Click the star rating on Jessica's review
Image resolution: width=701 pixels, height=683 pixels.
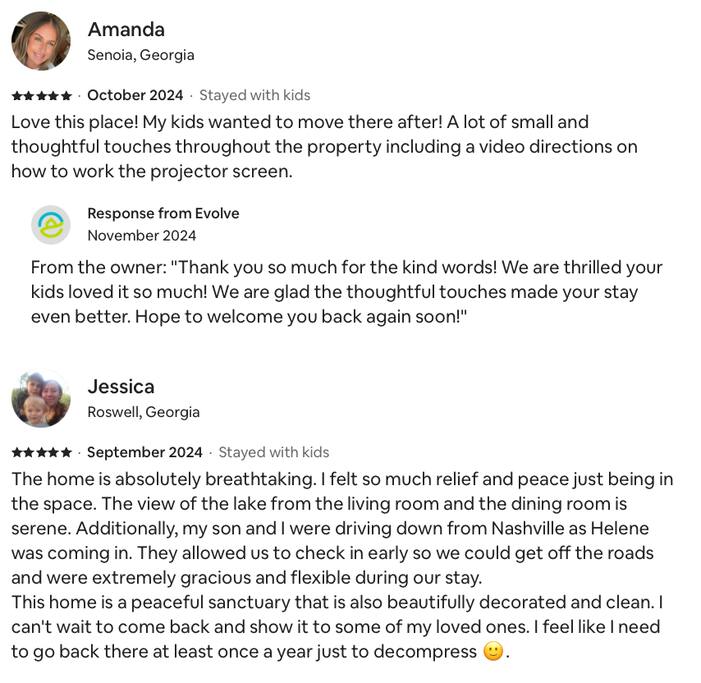pos(41,453)
